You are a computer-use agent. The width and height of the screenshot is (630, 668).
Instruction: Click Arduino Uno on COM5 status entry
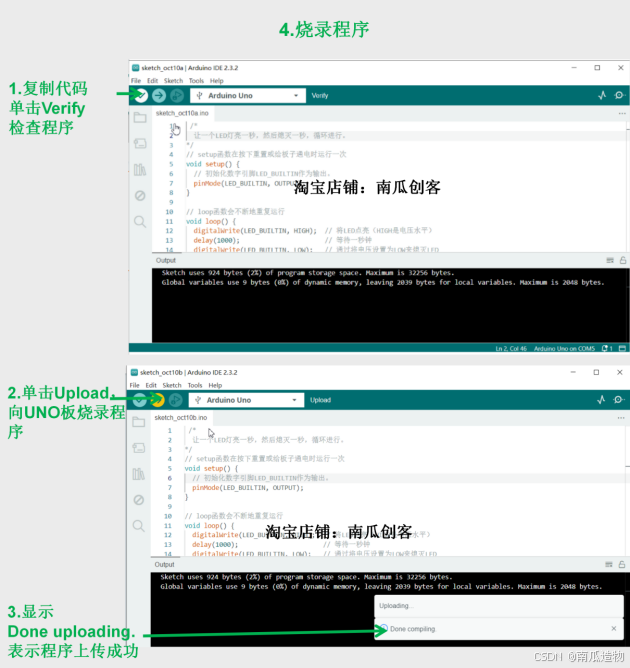click(564, 348)
